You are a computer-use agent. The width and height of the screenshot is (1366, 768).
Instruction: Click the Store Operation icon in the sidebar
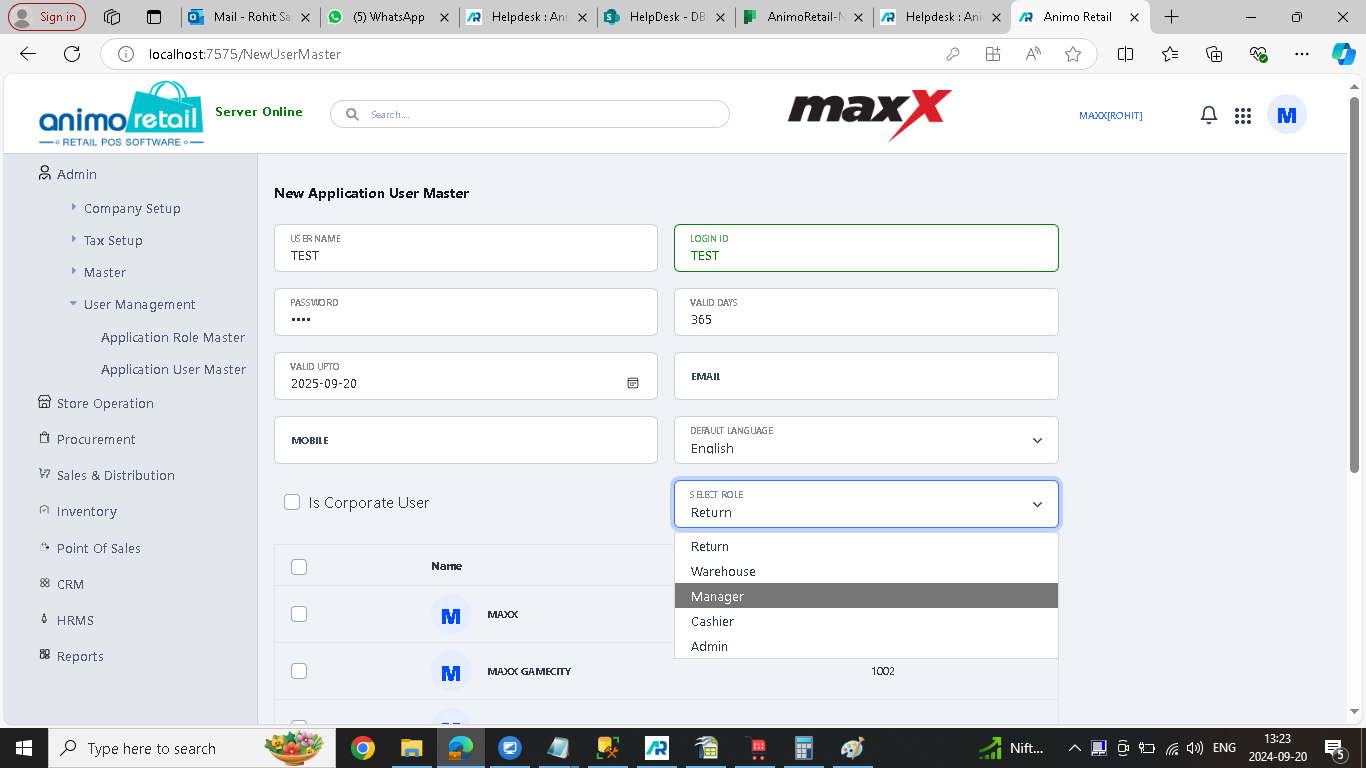44,402
